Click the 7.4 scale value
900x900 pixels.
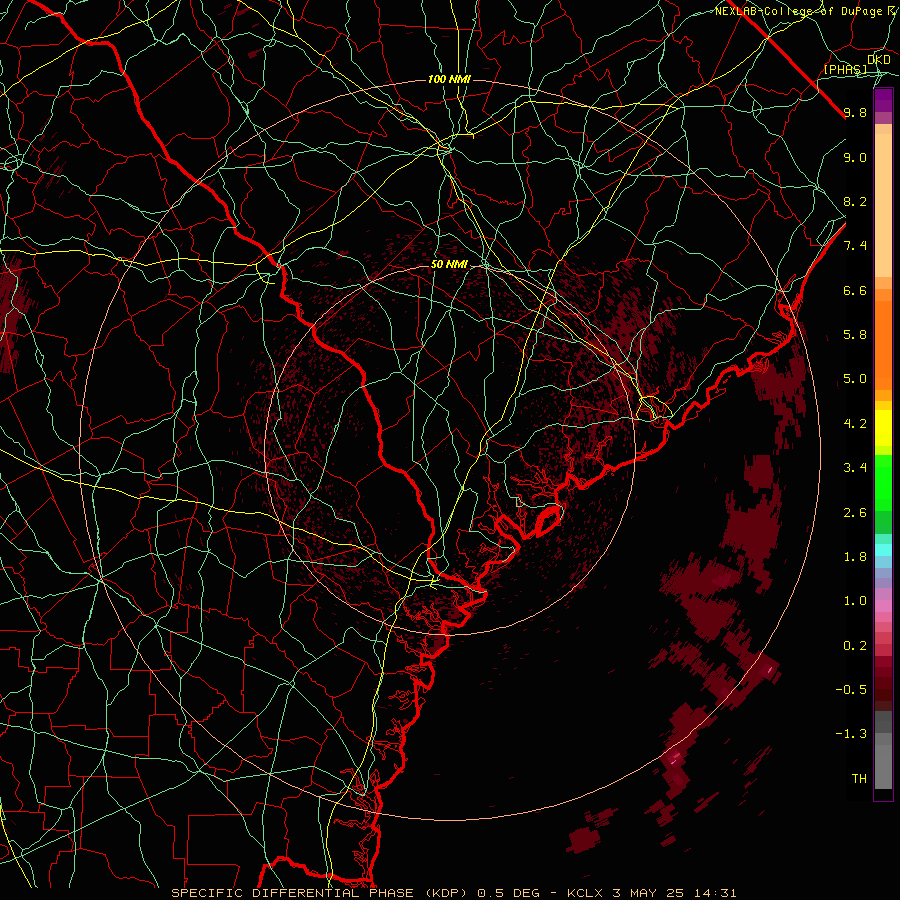pos(855,246)
